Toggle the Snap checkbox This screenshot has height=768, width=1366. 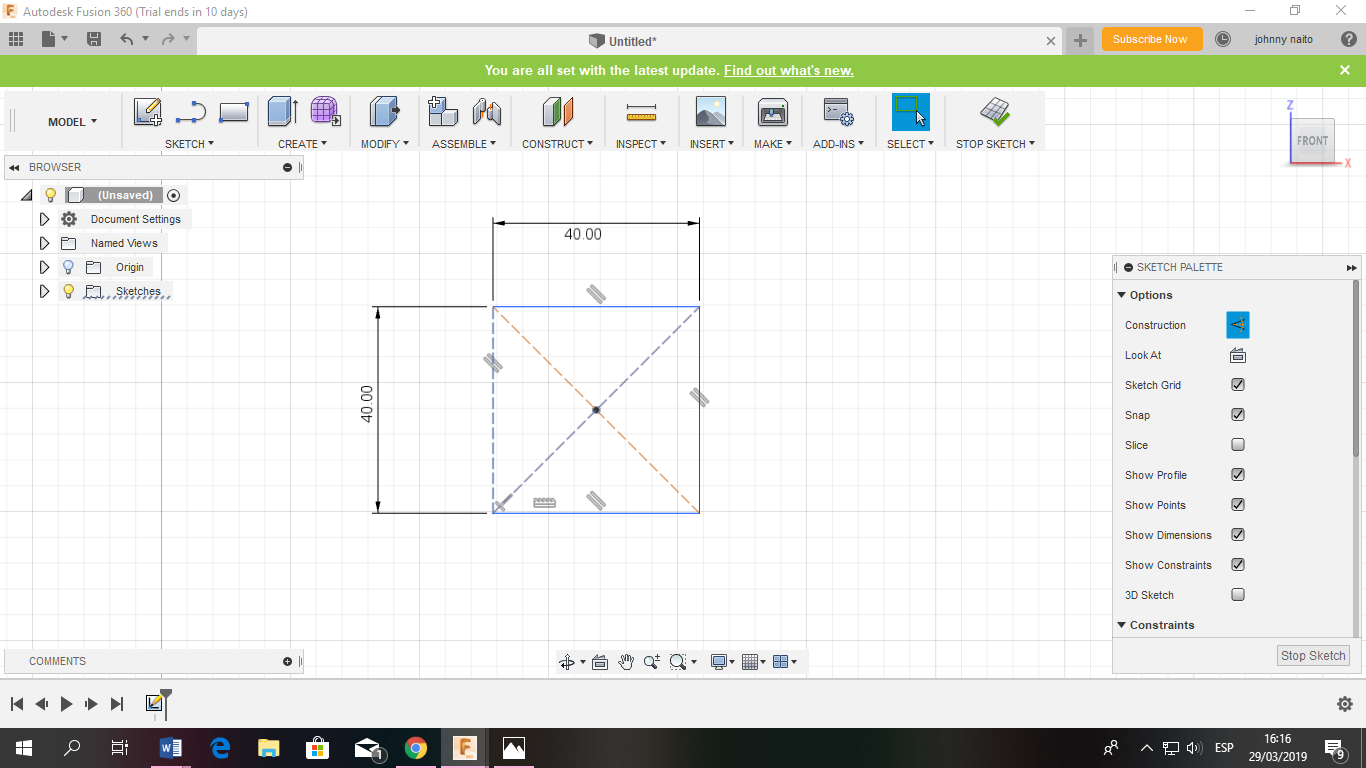coord(1238,415)
